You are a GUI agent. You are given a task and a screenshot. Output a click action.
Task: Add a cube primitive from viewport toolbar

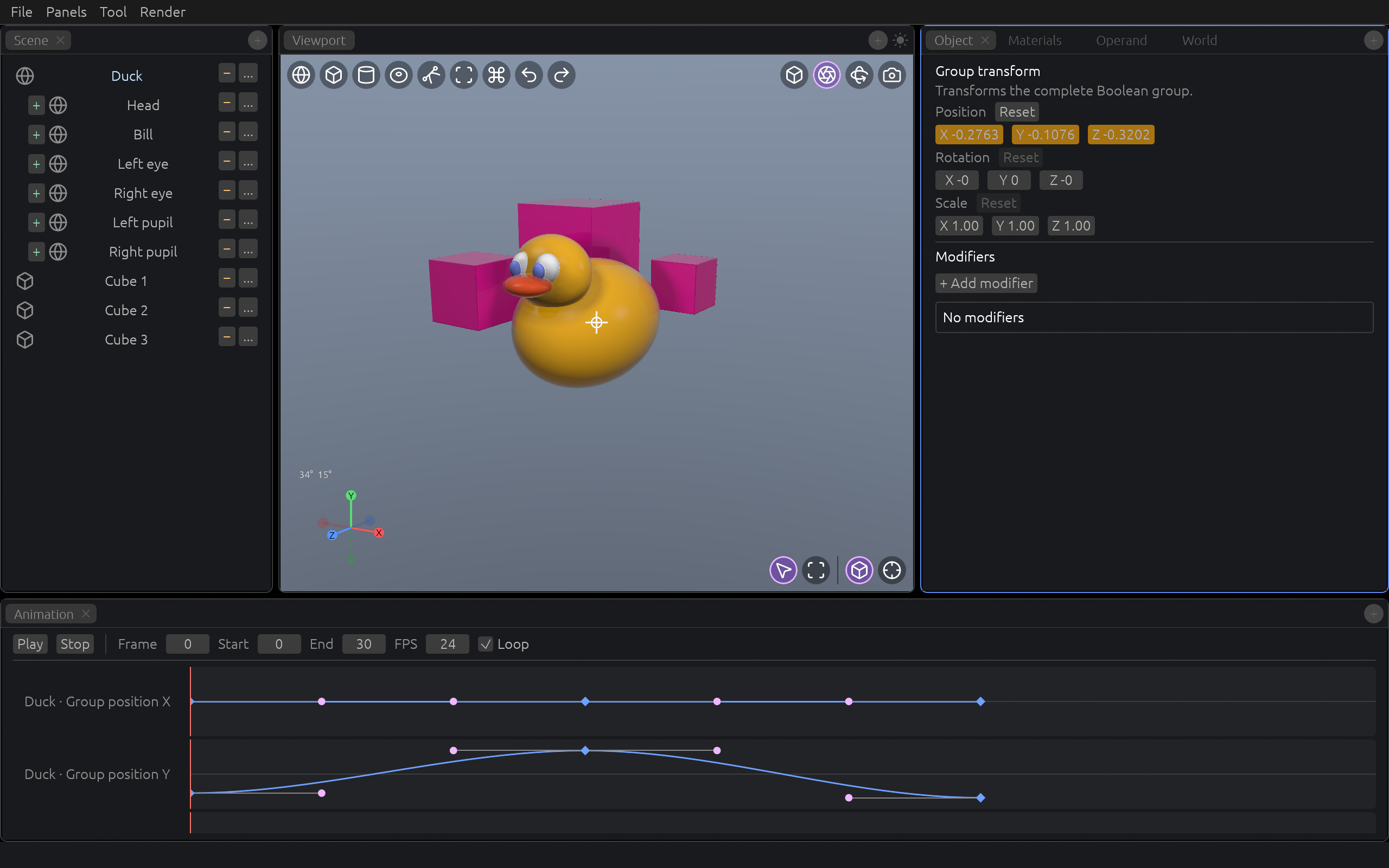pyautogui.click(x=334, y=75)
